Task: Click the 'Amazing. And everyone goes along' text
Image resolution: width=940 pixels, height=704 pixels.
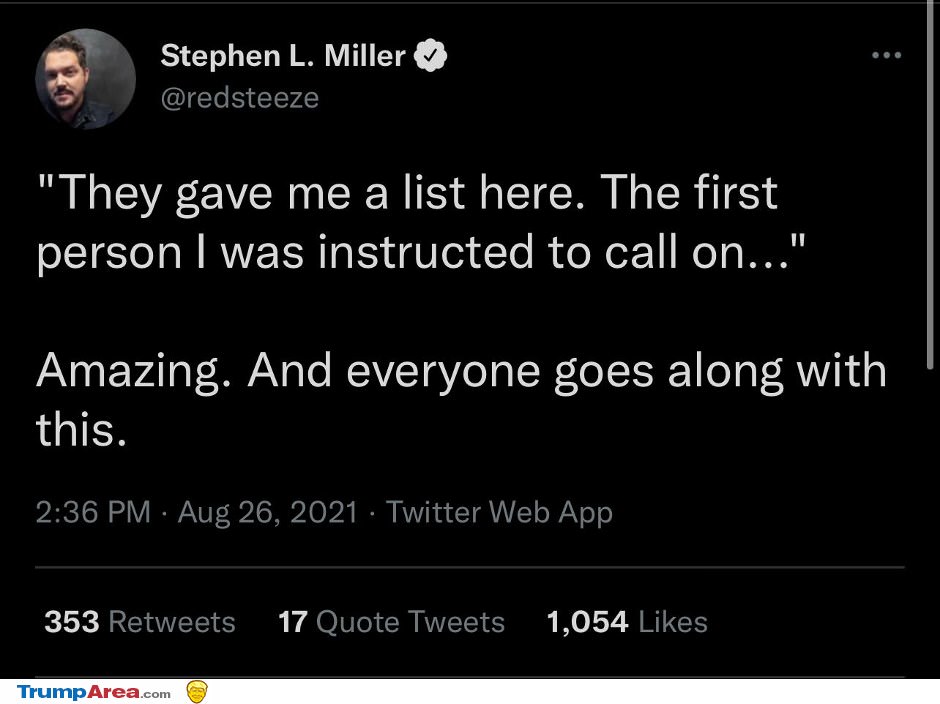Action: click(x=409, y=371)
